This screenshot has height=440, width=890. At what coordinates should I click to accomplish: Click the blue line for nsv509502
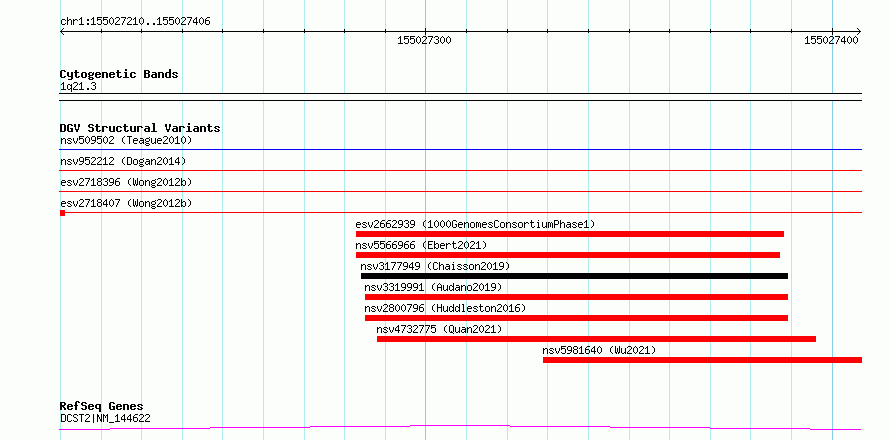(x=460, y=149)
